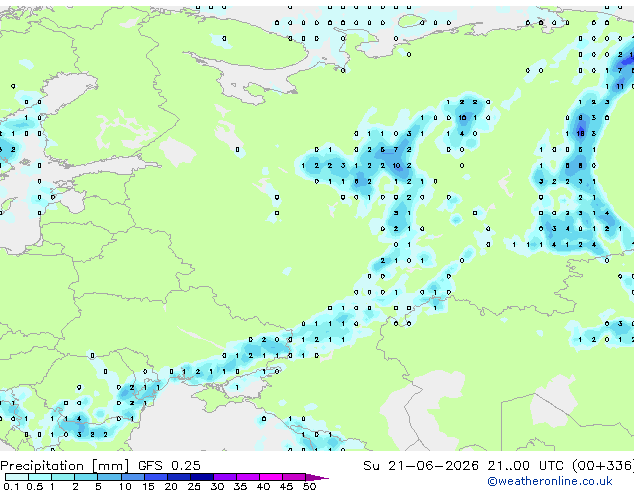Select the 2–5 mm legend color swatch

[86, 477]
